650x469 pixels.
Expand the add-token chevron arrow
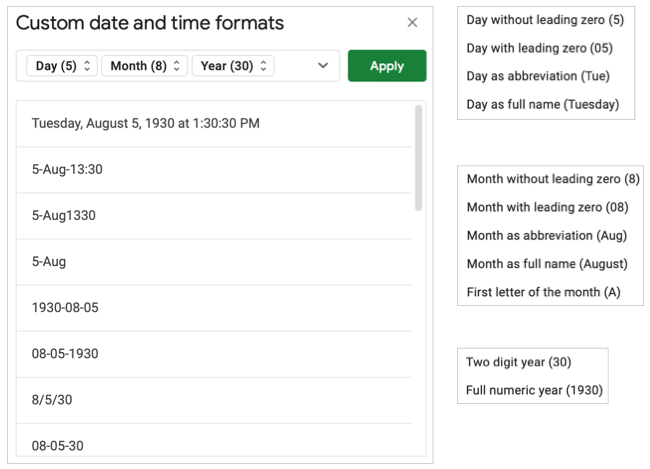(322, 66)
